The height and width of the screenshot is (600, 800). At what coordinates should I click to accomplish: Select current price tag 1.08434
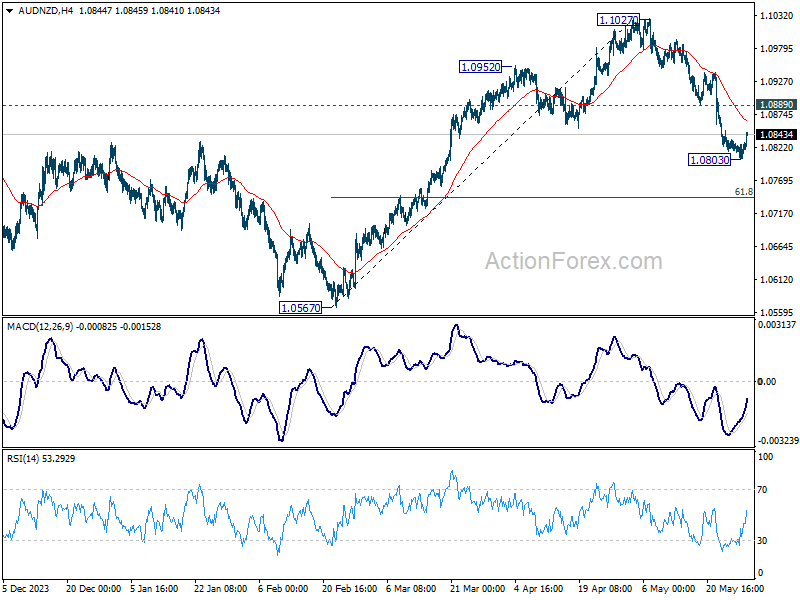(x=777, y=135)
